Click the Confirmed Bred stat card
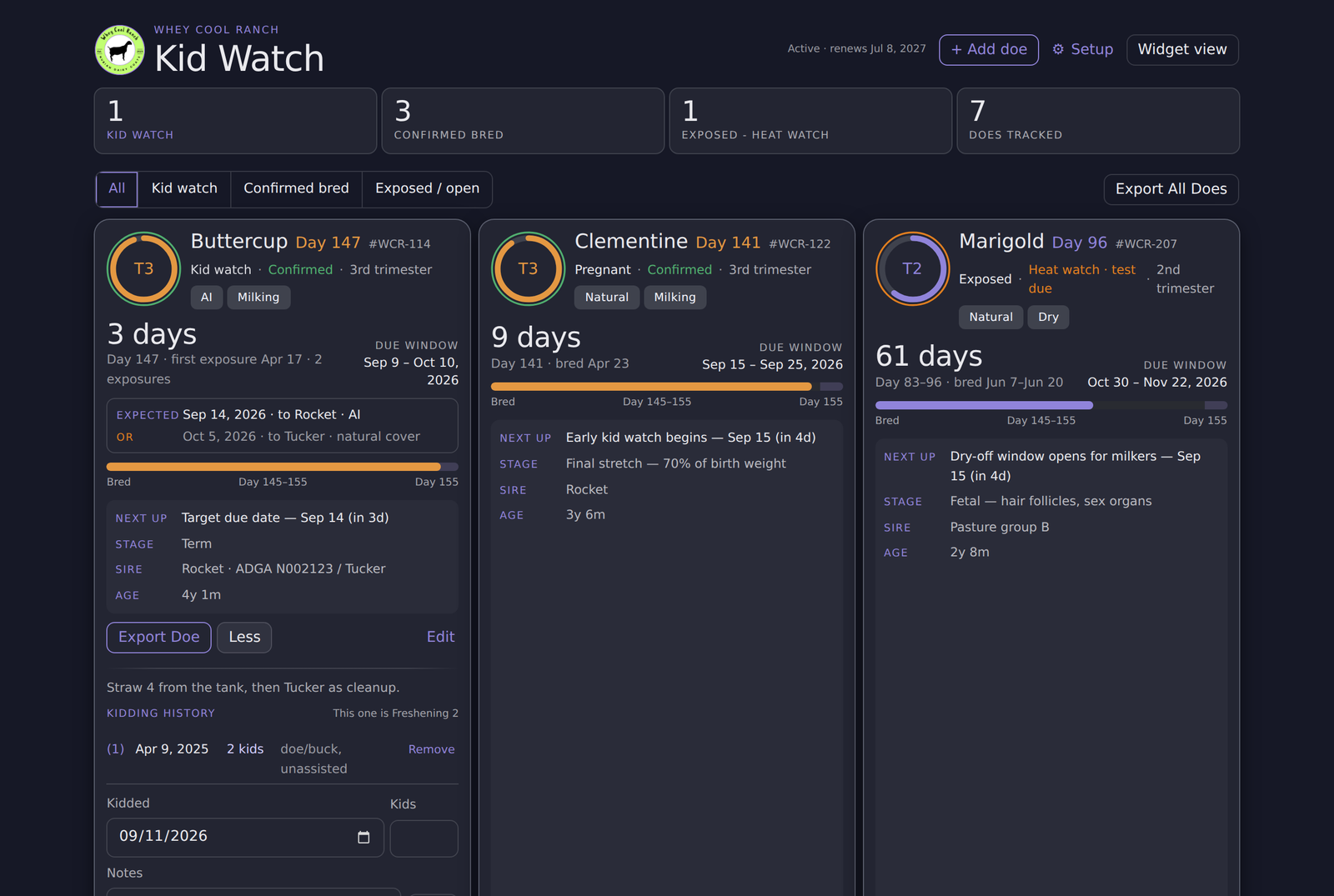The image size is (1334, 896). click(523, 121)
